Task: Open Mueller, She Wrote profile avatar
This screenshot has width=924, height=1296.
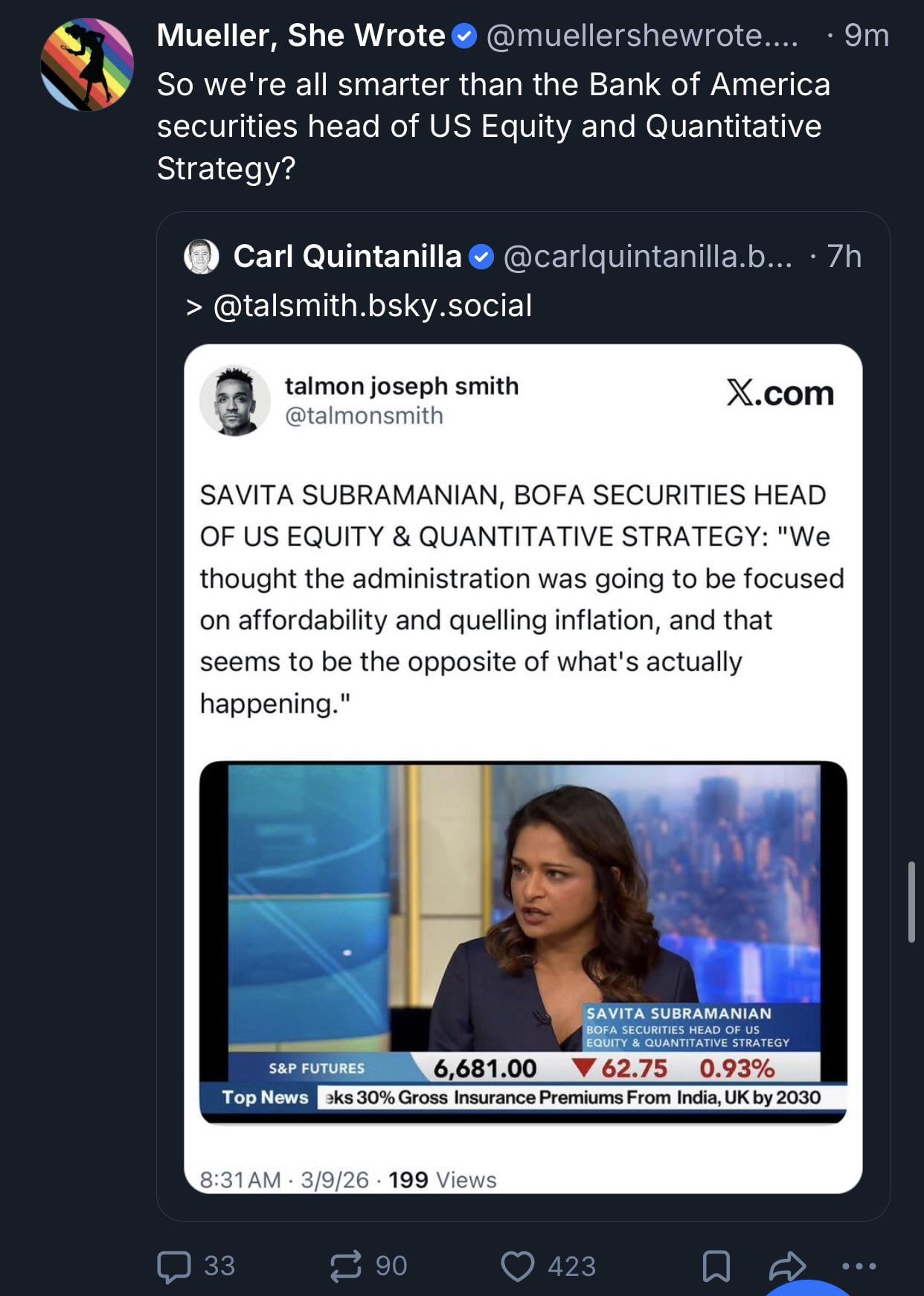Action: (87, 65)
